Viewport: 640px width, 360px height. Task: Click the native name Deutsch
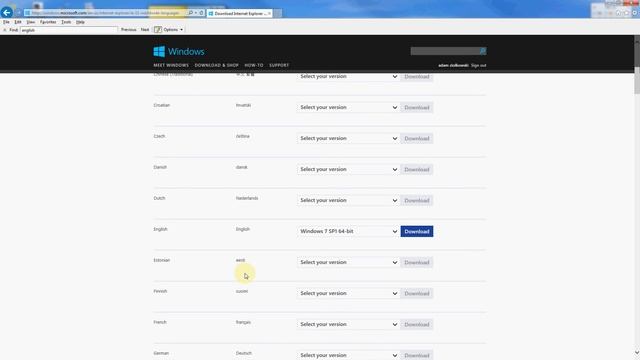tap(244, 353)
